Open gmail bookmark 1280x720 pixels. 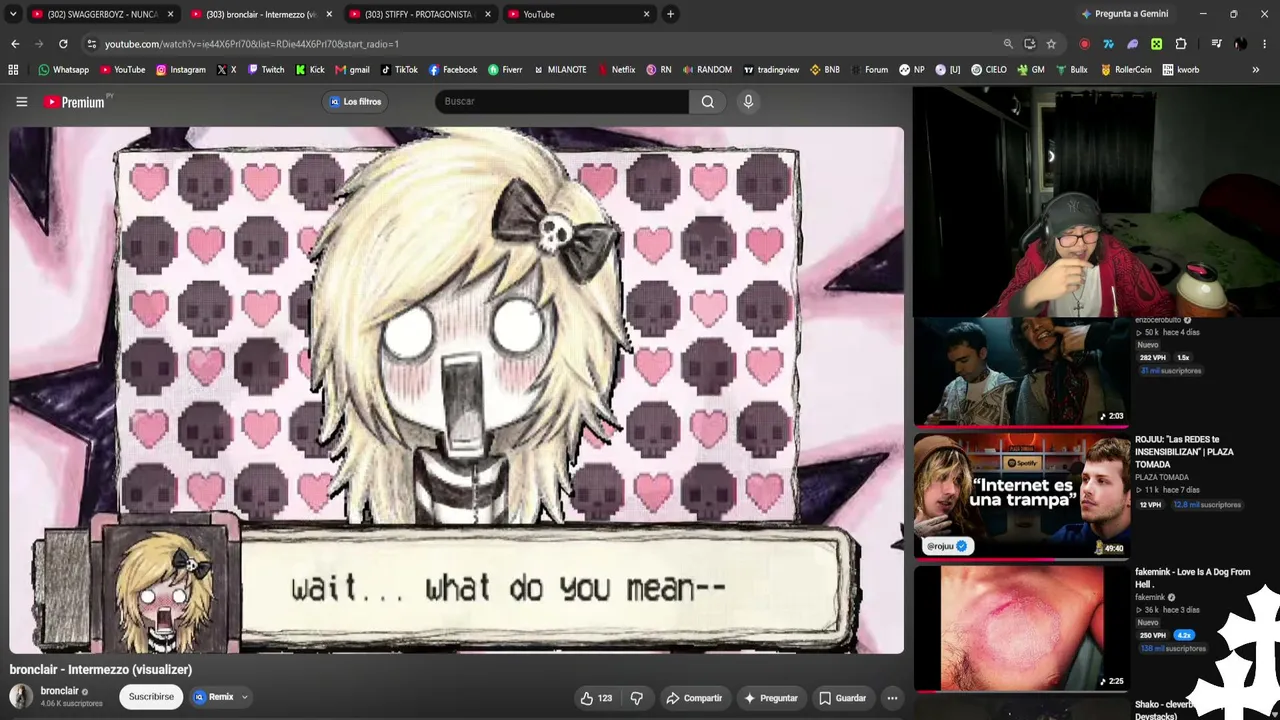click(x=353, y=70)
